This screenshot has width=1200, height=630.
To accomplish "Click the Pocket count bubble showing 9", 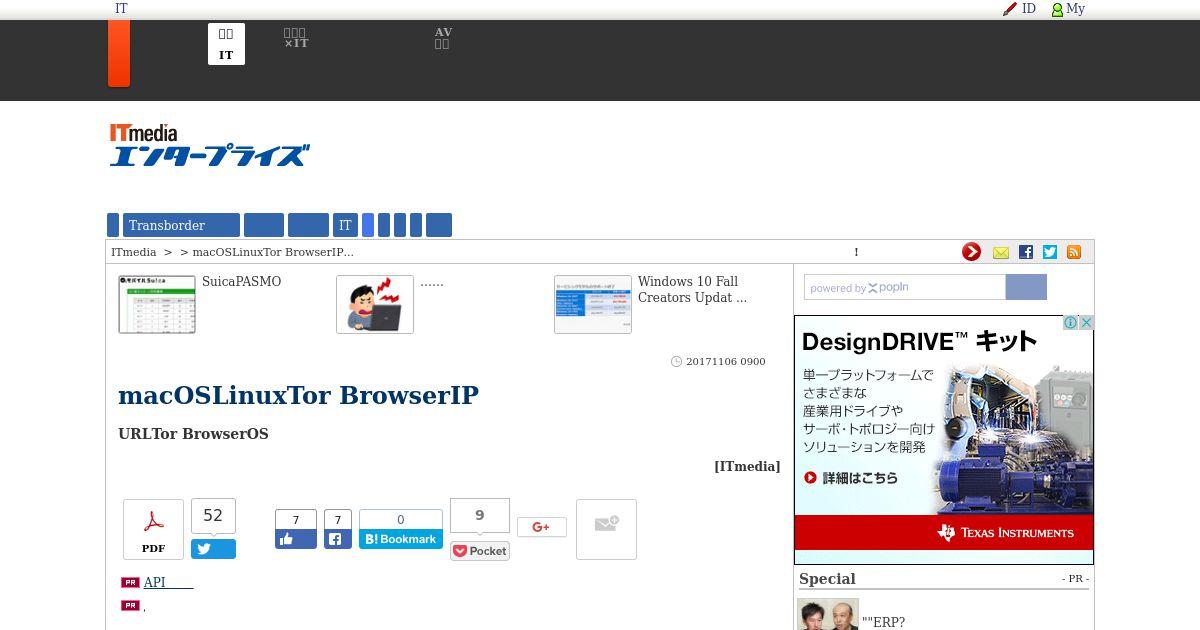I will 480,515.
